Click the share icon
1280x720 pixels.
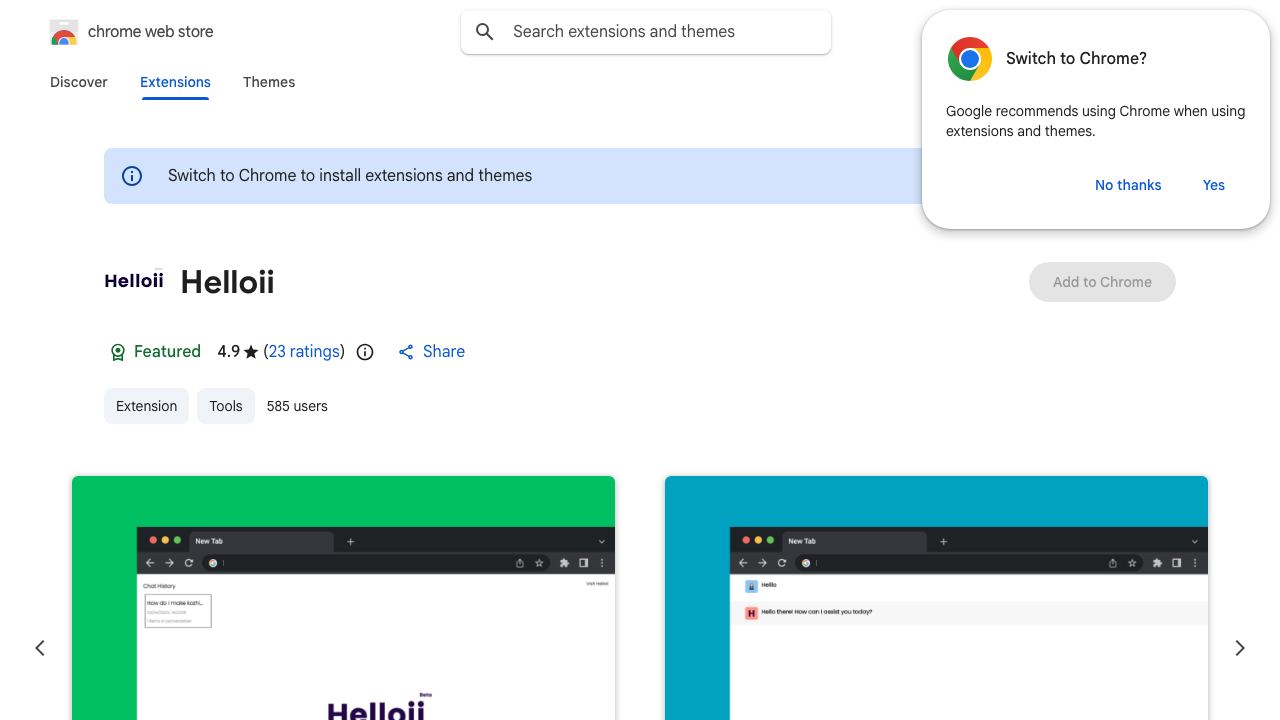(x=406, y=352)
